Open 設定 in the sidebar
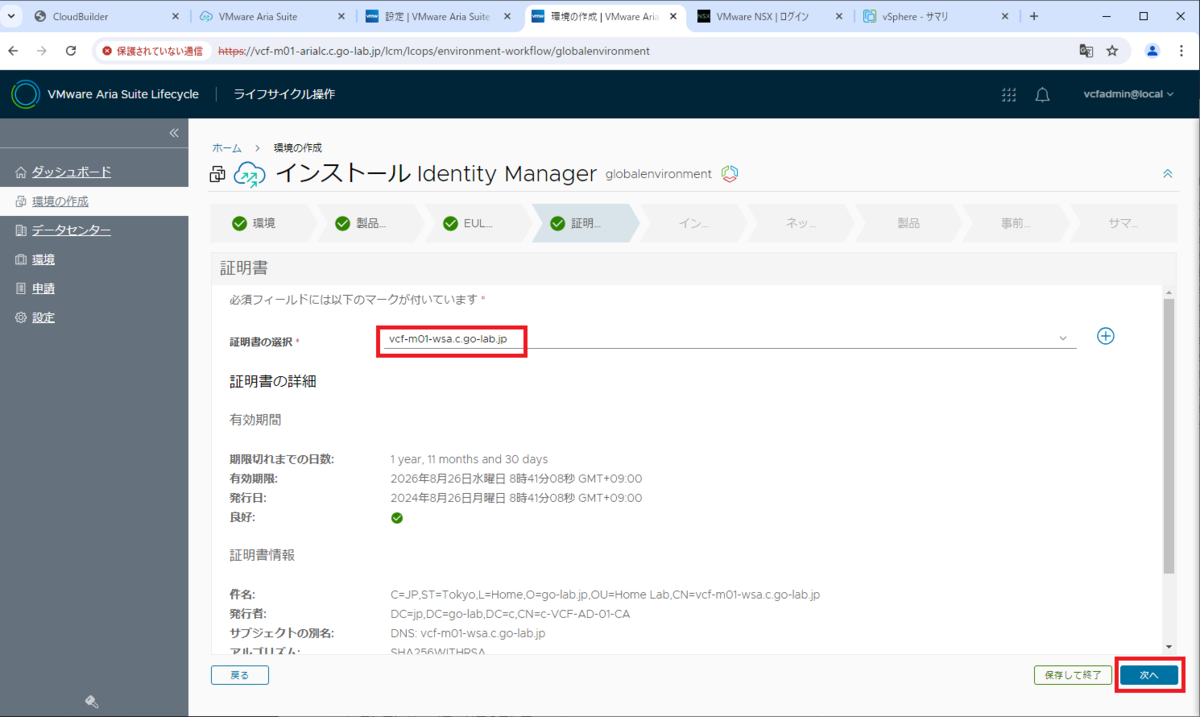 (43, 317)
